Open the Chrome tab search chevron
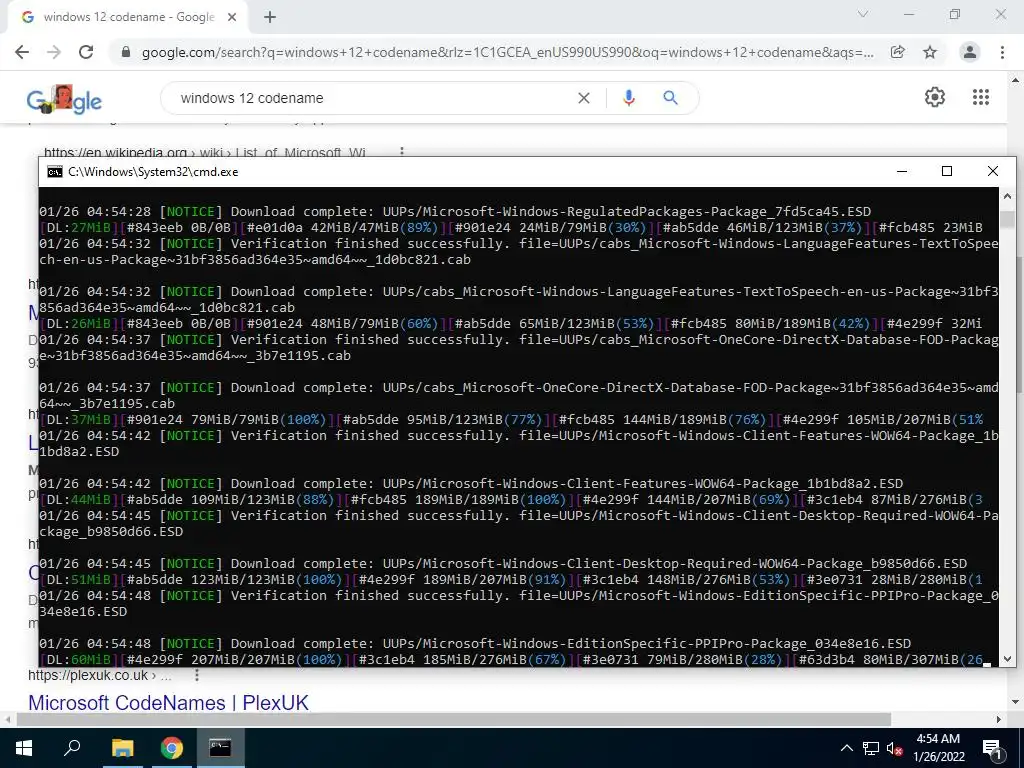 coord(863,14)
